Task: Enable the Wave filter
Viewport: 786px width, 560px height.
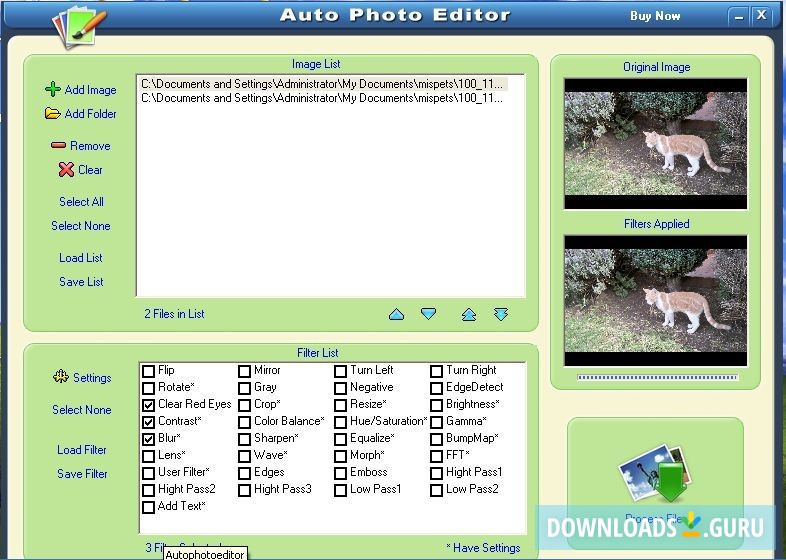Action: [x=244, y=456]
